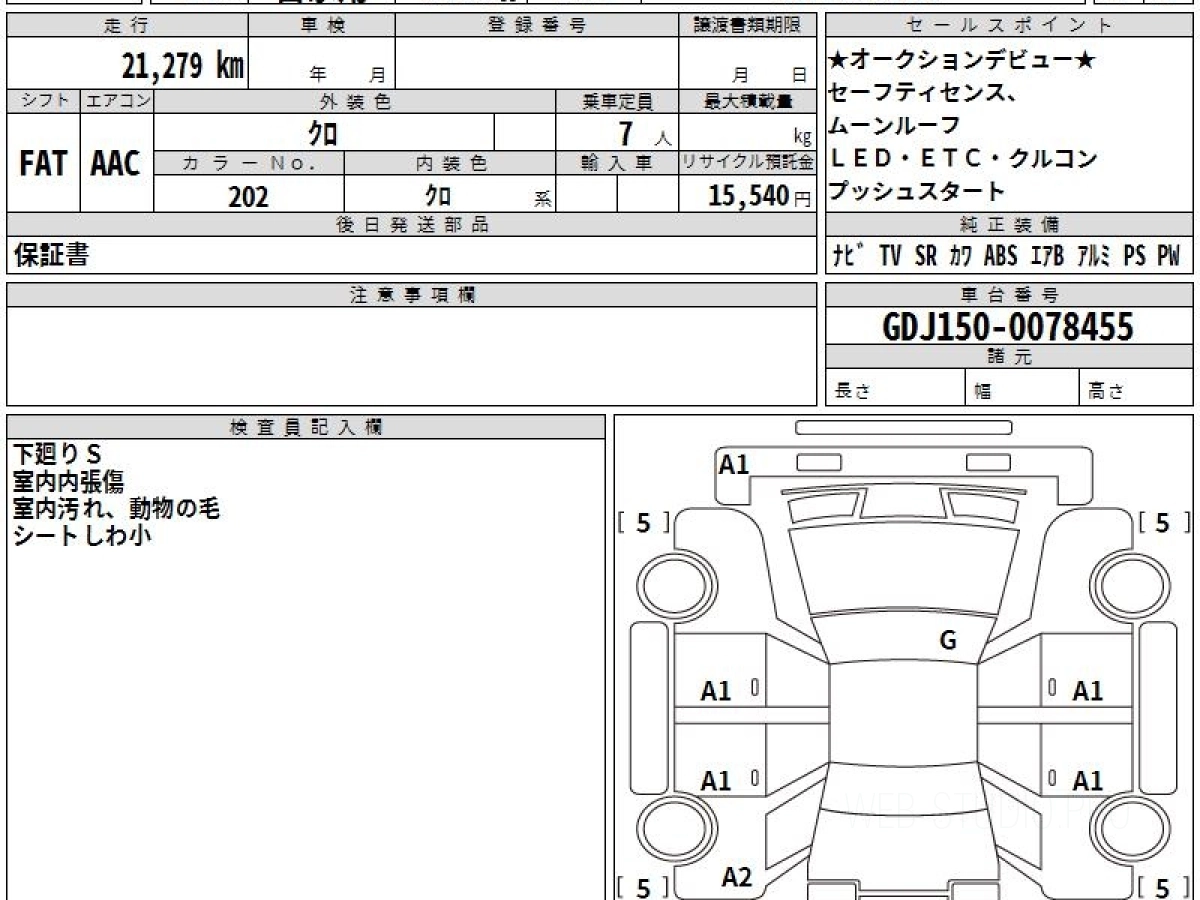Select the 室内内張傷 inspector note
This screenshot has width=1200, height=900.
click(69, 482)
